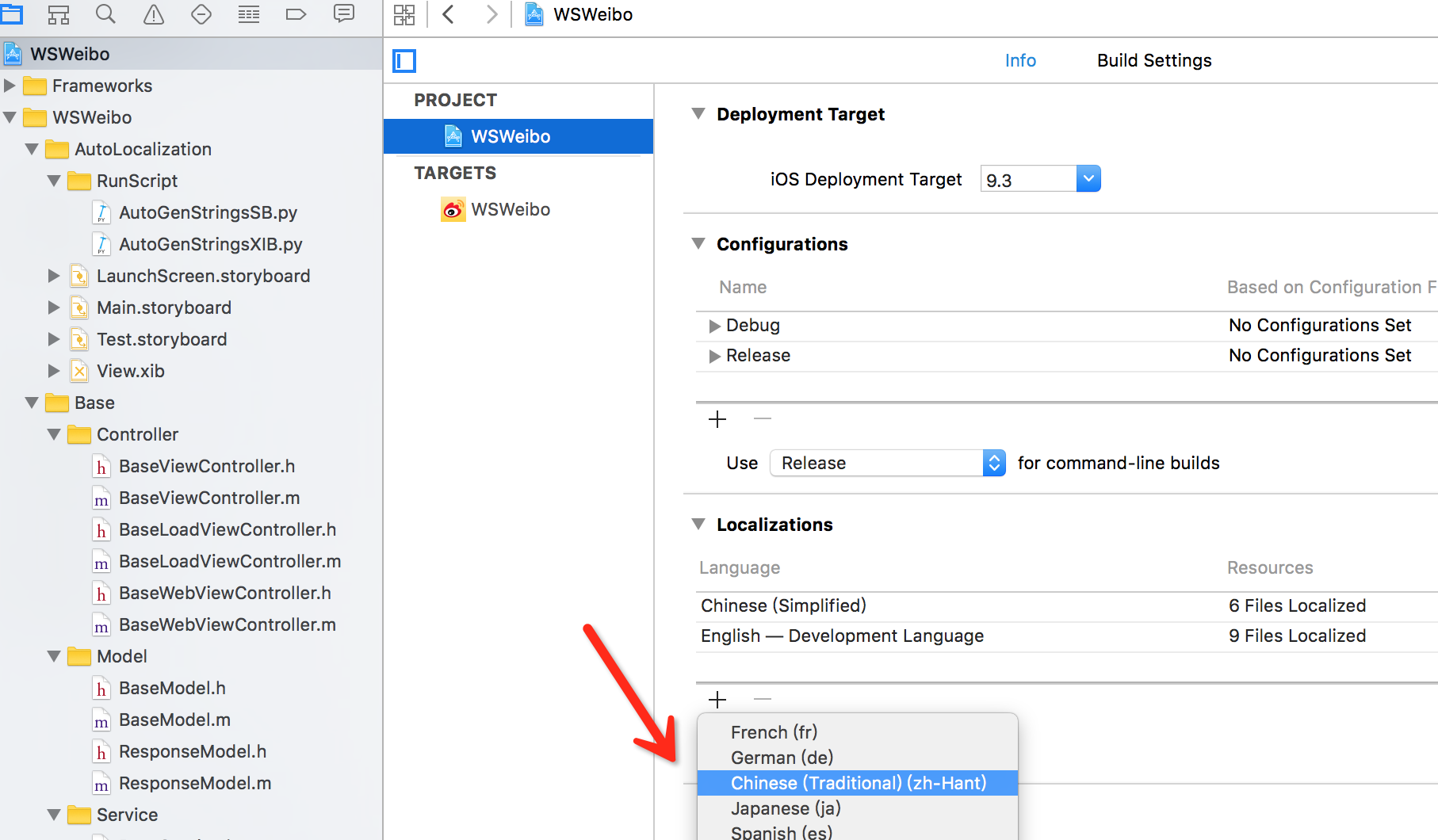Expand View.xib localizations
Image resolution: width=1438 pixels, height=840 pixels.
click(54, 371)
